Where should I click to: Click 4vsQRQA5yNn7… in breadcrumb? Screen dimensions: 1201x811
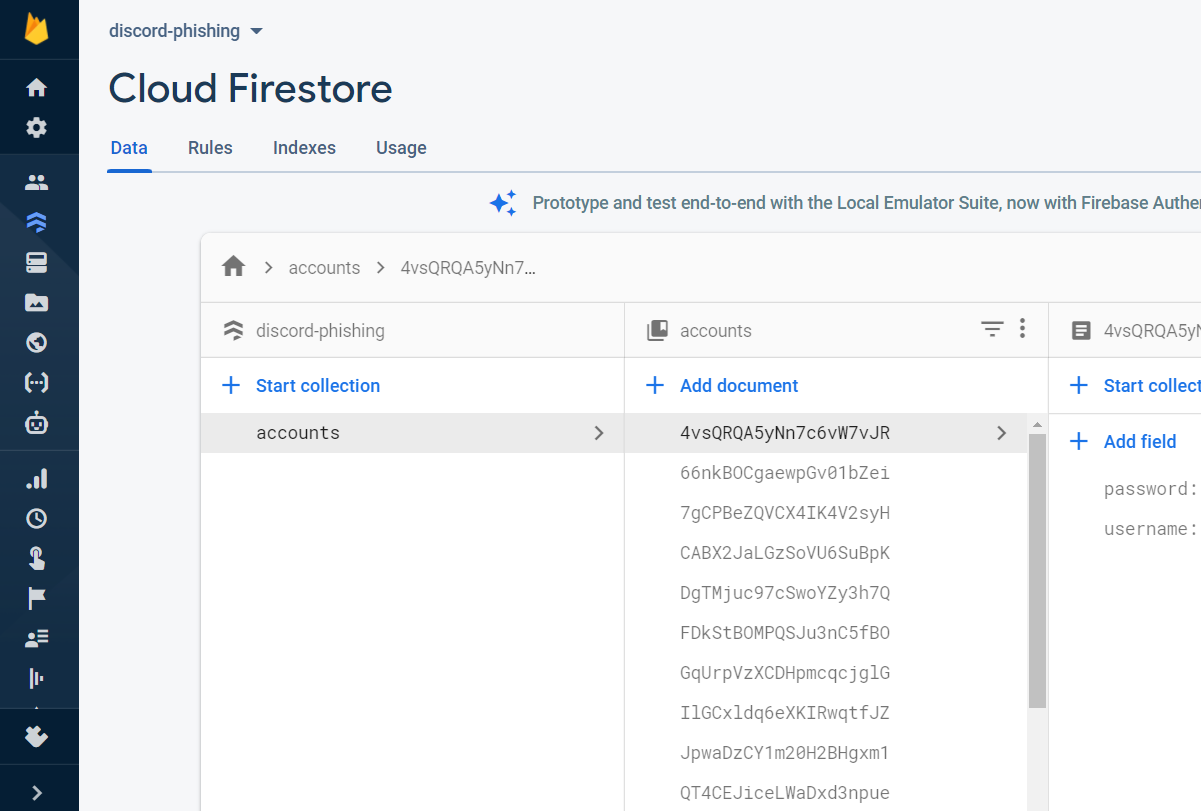(468, 268)
